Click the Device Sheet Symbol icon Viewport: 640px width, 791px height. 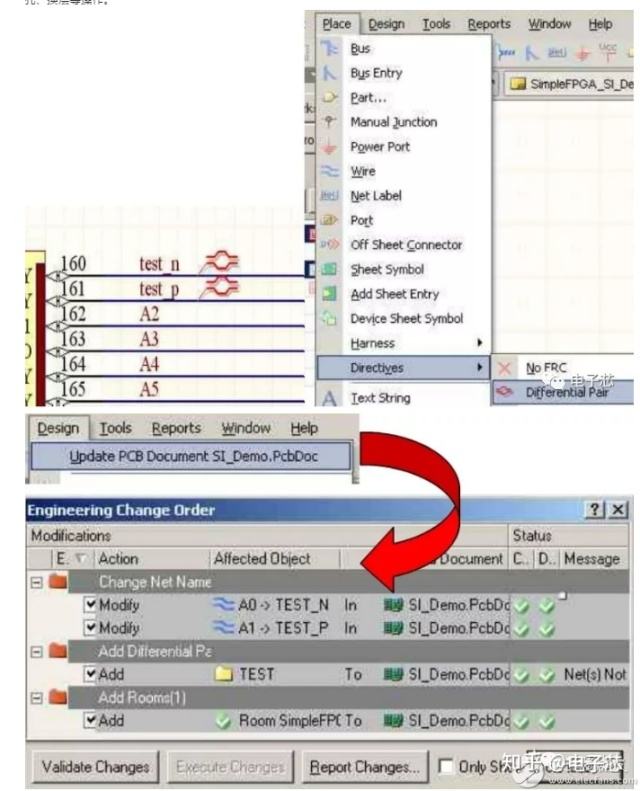coord(329,318)
